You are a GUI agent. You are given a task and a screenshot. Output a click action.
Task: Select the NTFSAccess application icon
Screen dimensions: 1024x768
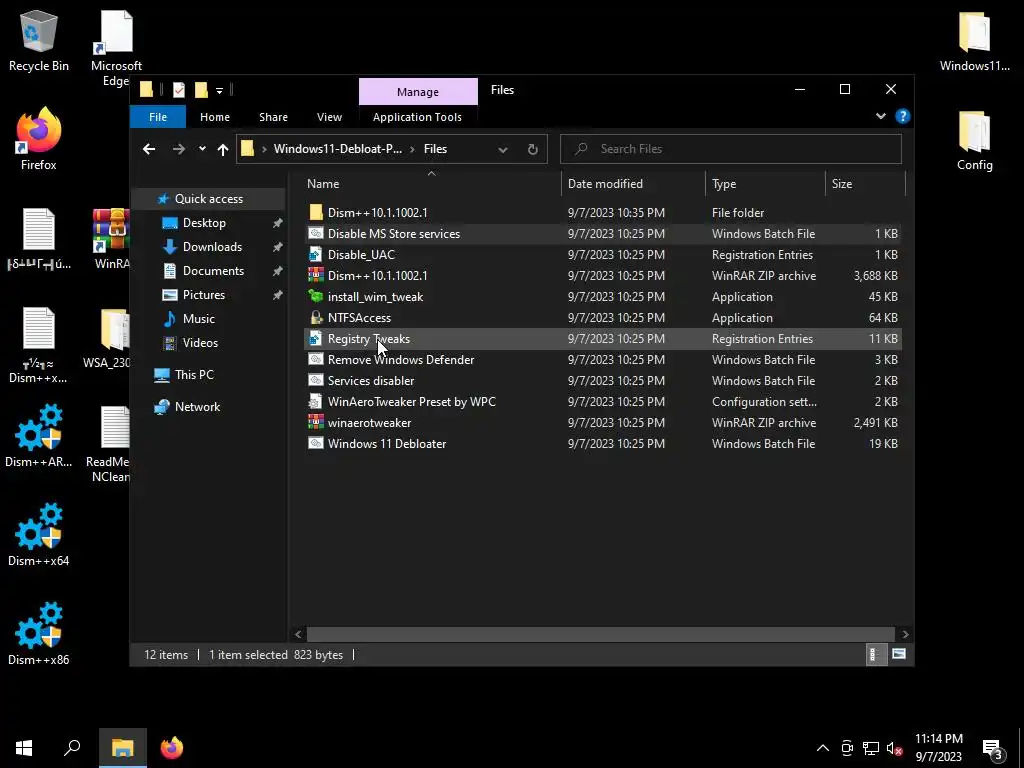click(316, 317)
